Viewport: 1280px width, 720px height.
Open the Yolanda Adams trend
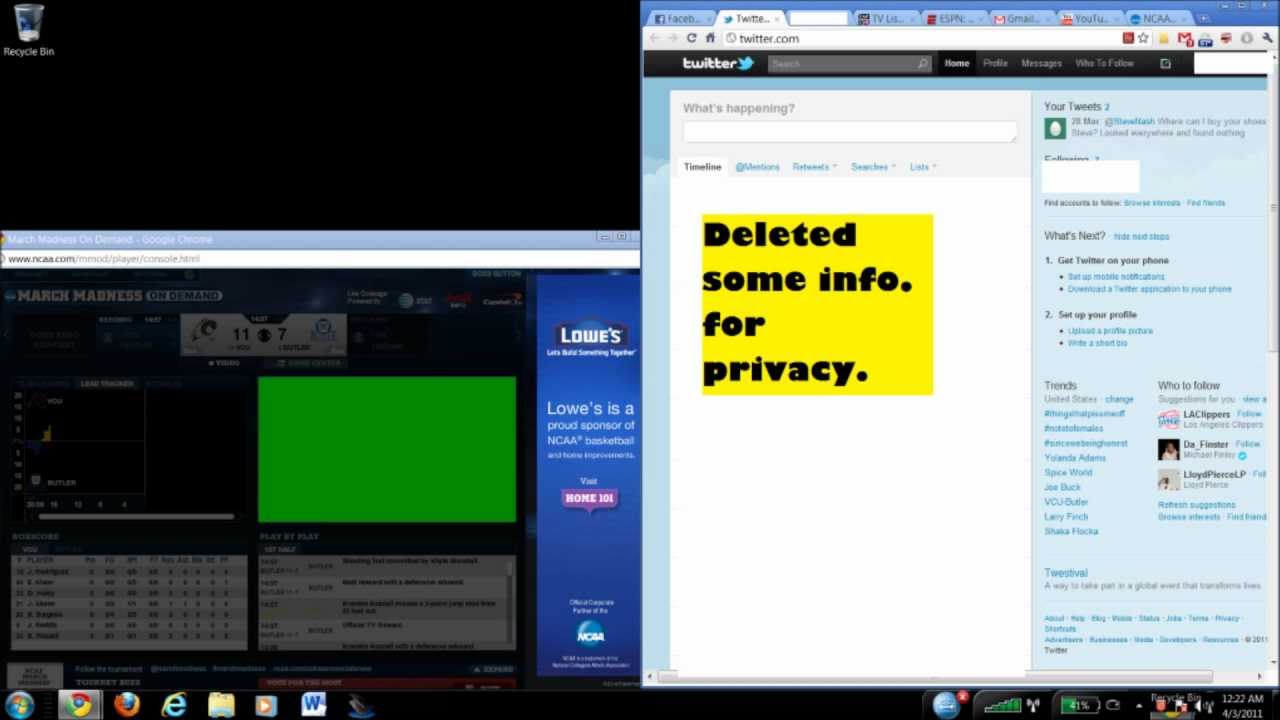[x=1075, y=458]
